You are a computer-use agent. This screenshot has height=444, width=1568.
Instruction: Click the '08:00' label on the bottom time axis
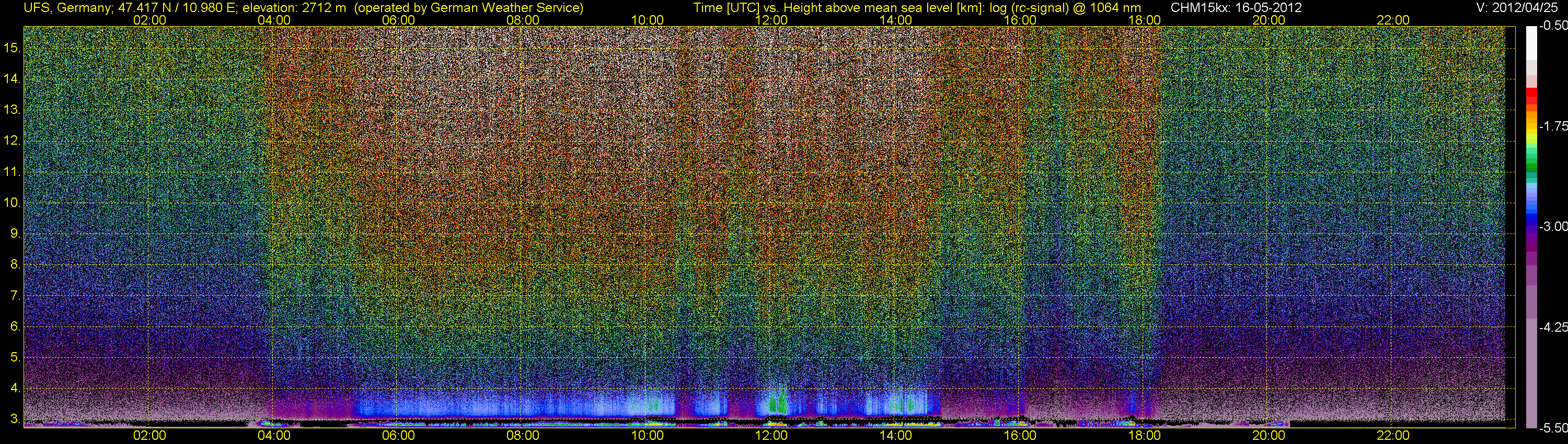point(523,436)
